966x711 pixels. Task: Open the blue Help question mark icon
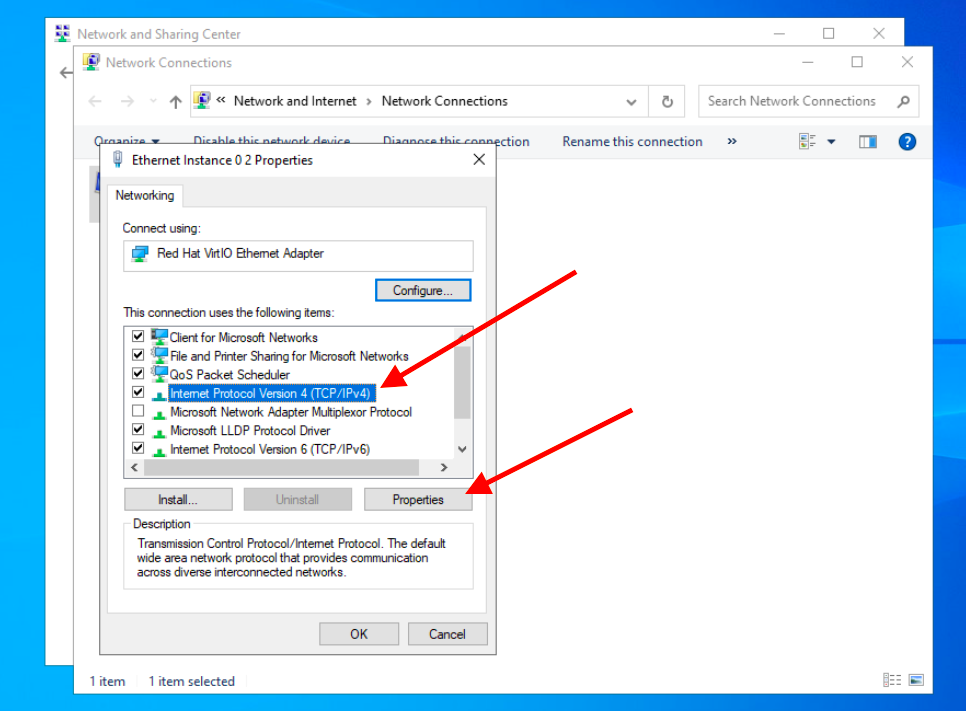pos(907,142)
